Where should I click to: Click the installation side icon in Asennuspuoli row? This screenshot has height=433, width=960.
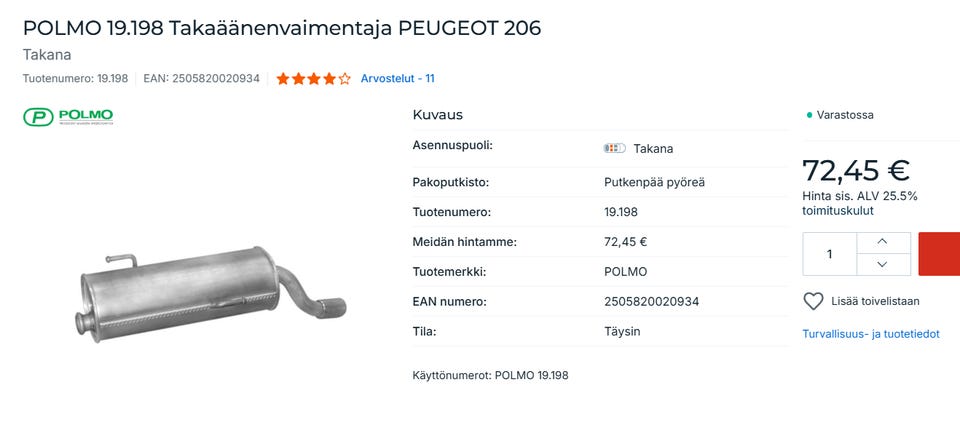click(x=614, y=148)
